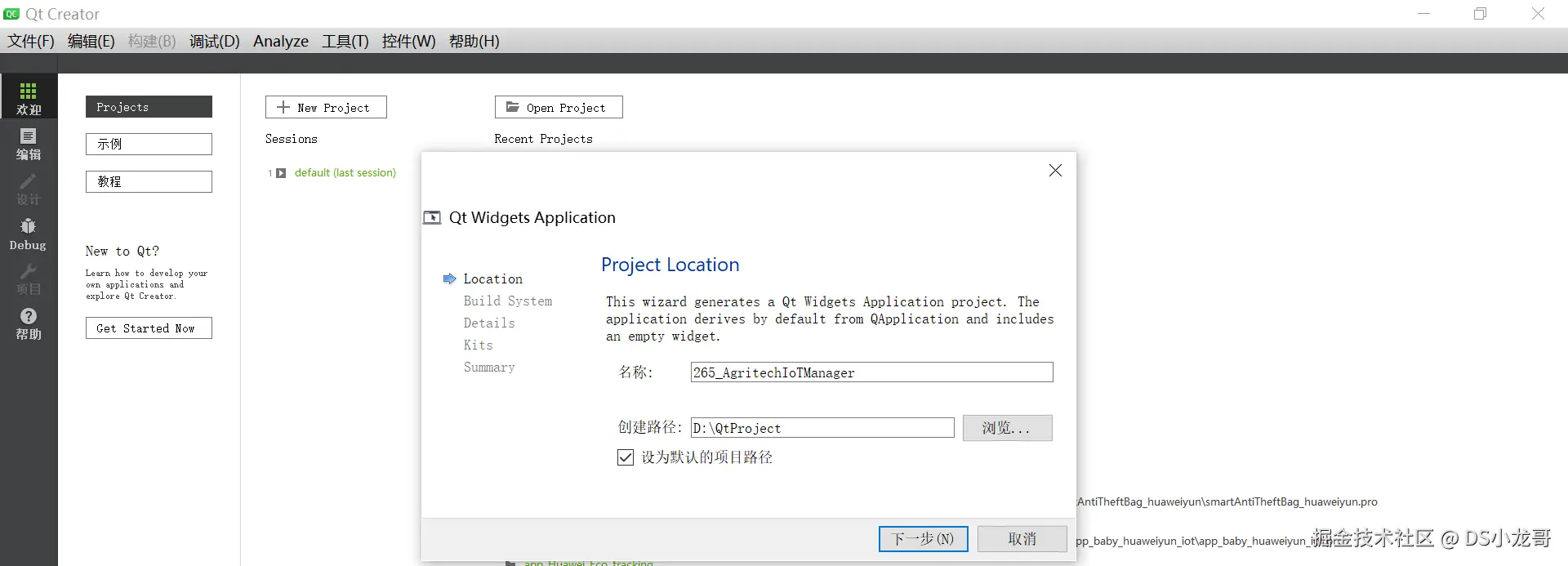1568x566 pixels.
Task: Select Summary wizard step
Action: pos(489,368)
